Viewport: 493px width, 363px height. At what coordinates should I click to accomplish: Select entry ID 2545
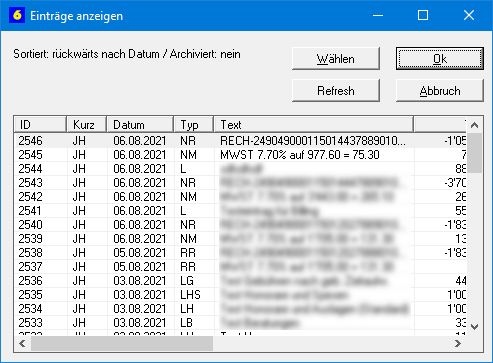[240, 155]
